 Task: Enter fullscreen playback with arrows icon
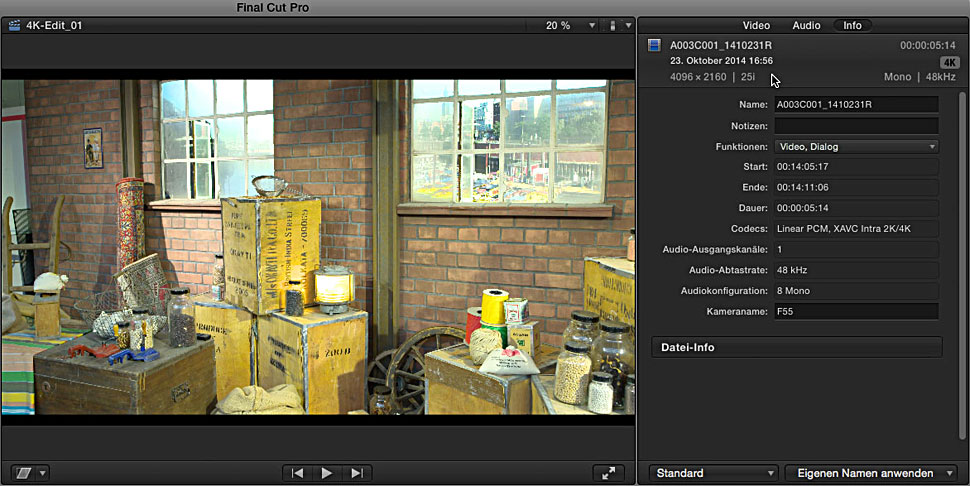[607, 473]
